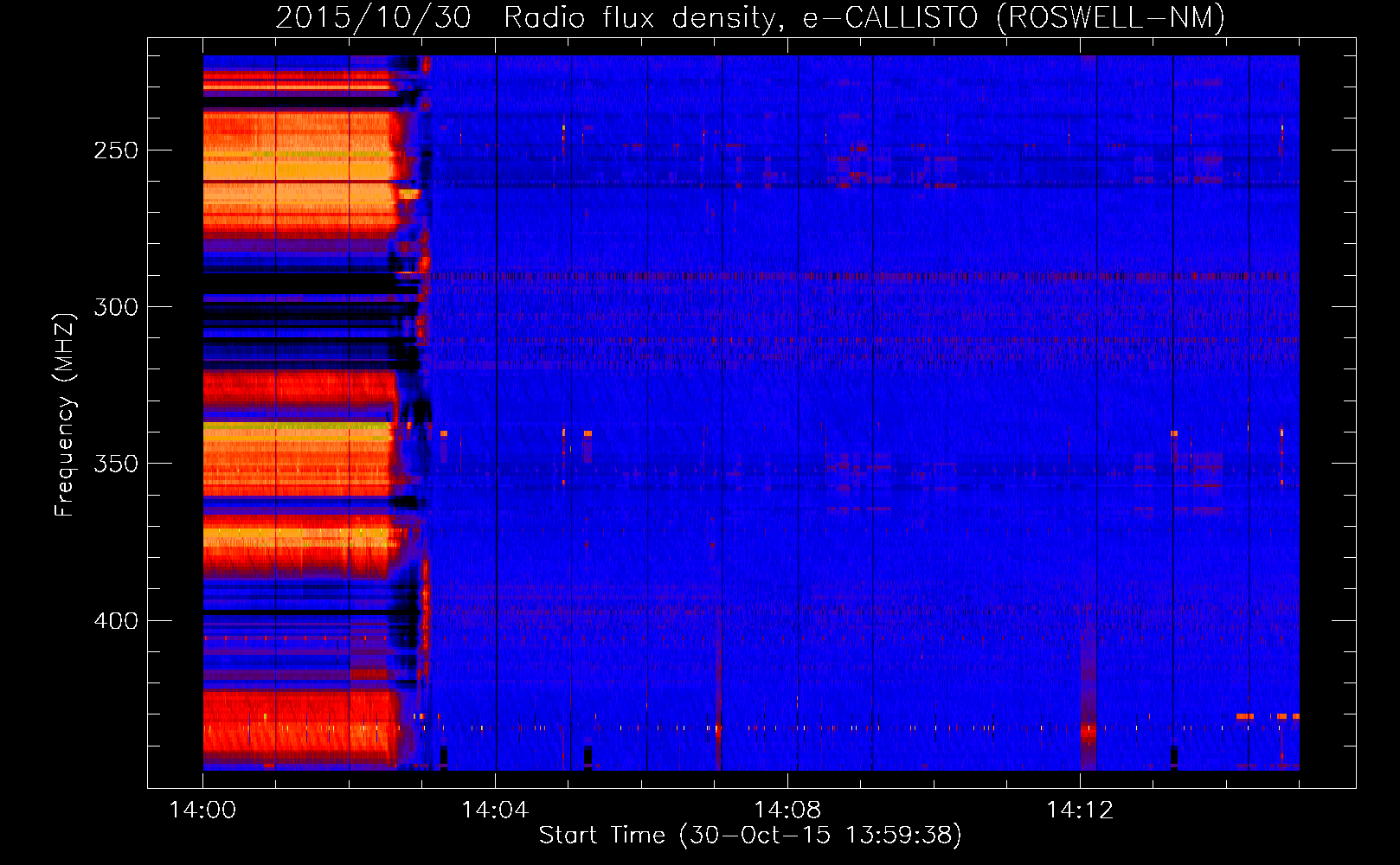Click the 'Frequency (MHZ)' axis label
Screen dimensions: 1400x865
pos(64,415)
